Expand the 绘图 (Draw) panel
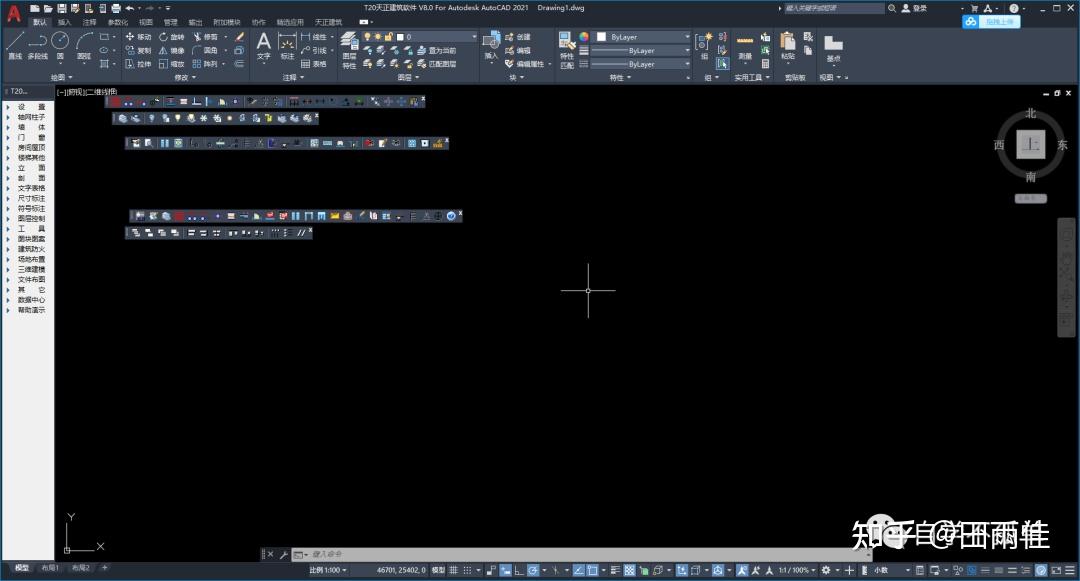 [x=61, y=77]
